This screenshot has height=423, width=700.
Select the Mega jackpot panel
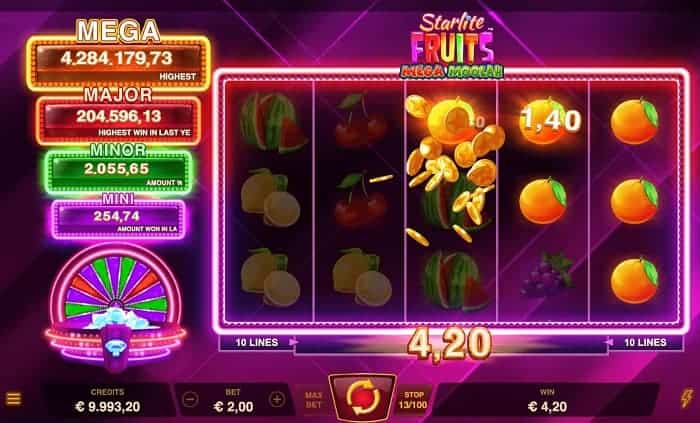pyautogui.click(x=118, y=63)
